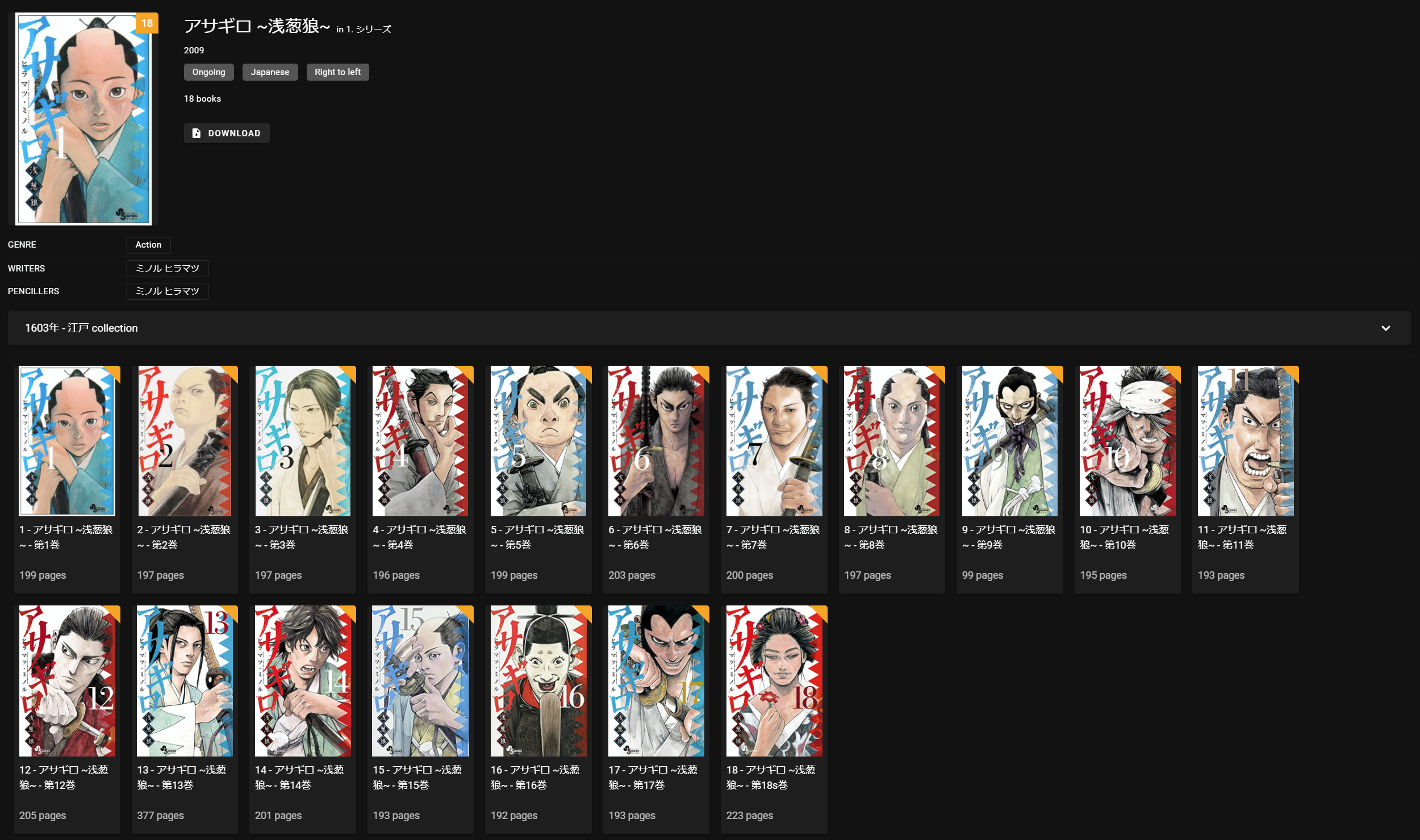Click the '377 pages' label of book 13
Viewport: 1420px width, 840px height.
coord(160,816)
